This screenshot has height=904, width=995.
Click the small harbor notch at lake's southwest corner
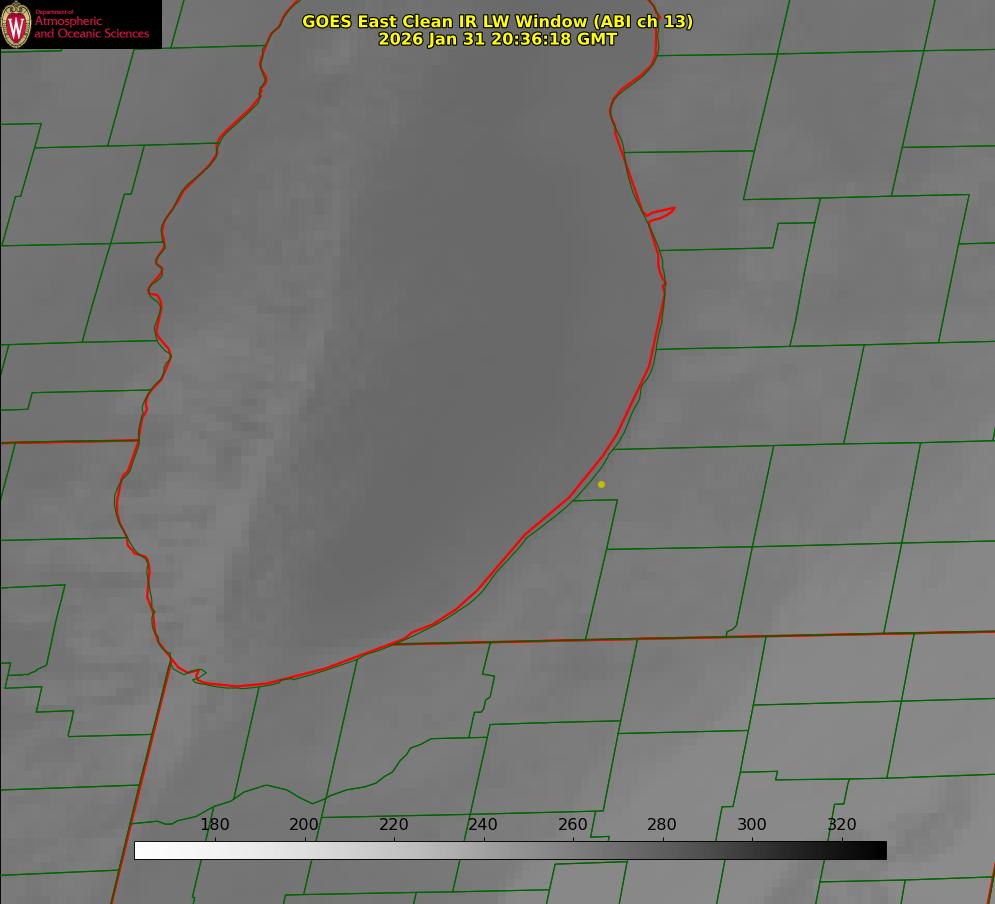(198, 675)
